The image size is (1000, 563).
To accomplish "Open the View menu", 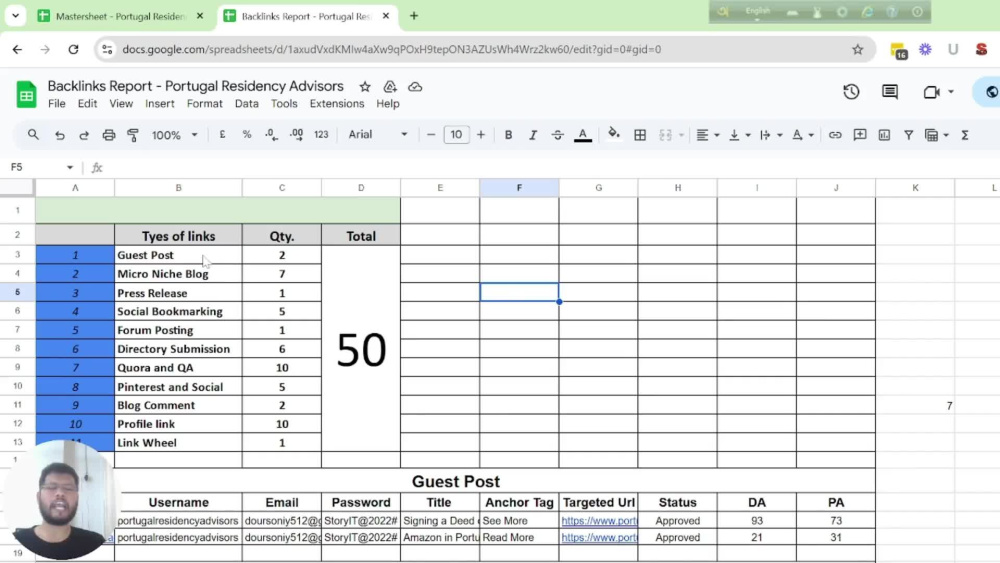I will pyautogui.click(x=121, y=103).
